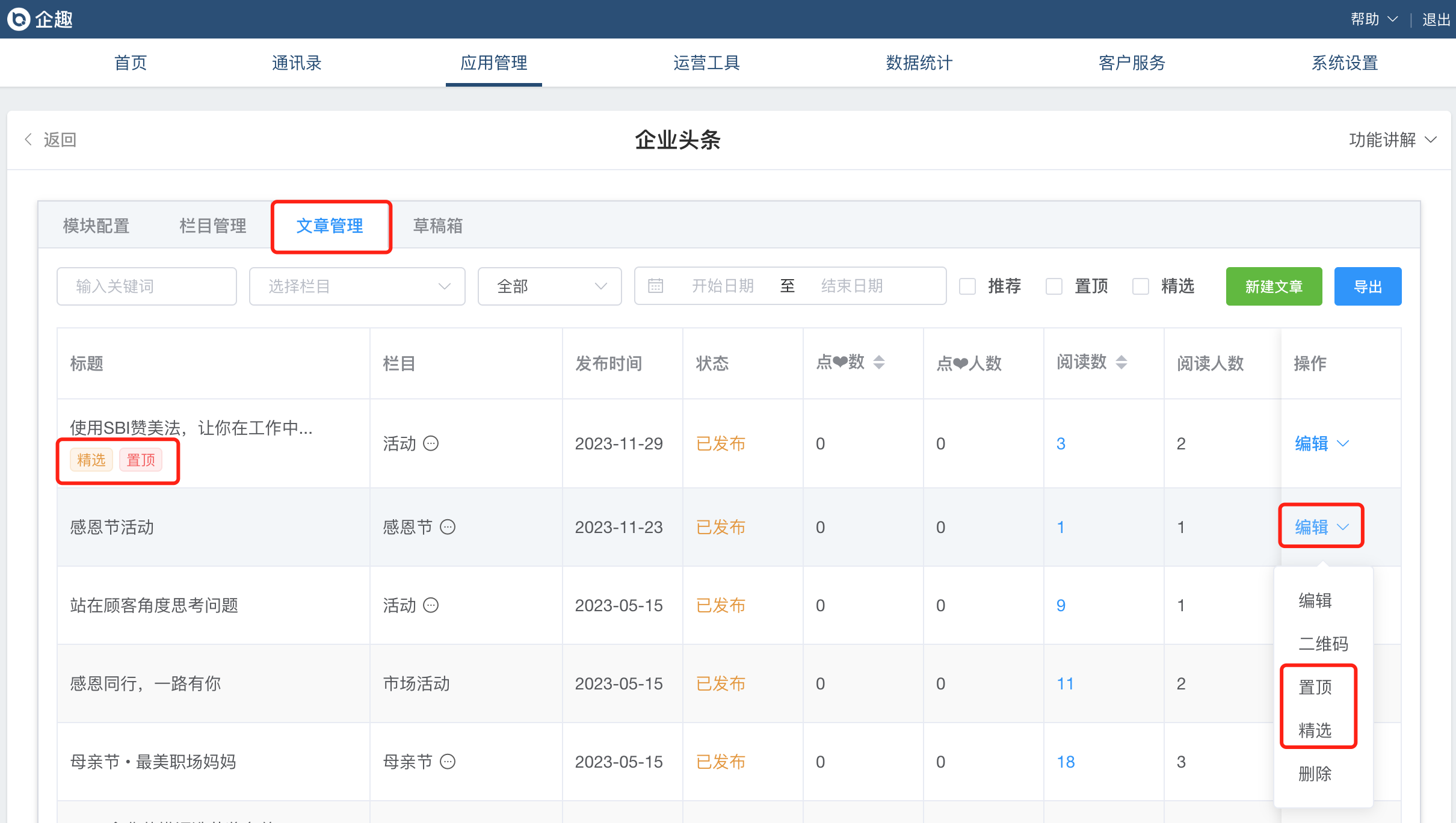The image size is (1456, 823).
Task: Sort by 阅读数 column arrows
Action: point(1121,362)
